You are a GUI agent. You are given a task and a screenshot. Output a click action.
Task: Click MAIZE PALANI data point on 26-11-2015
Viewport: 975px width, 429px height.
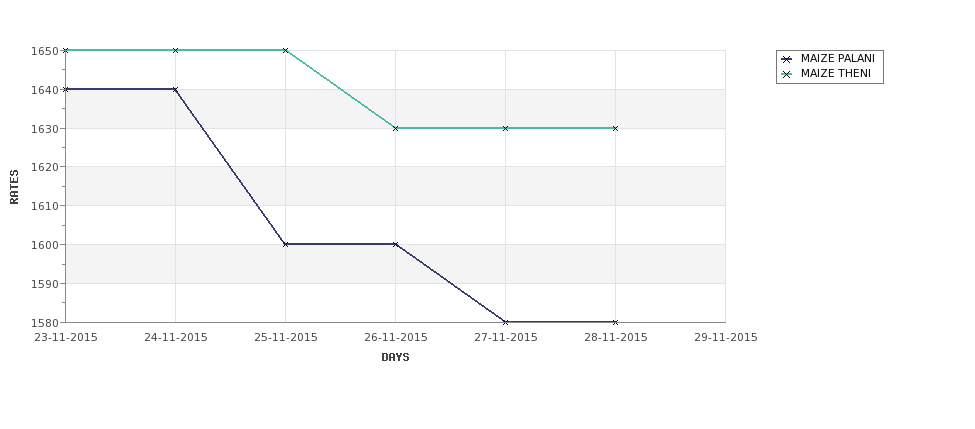coord(395,244)
